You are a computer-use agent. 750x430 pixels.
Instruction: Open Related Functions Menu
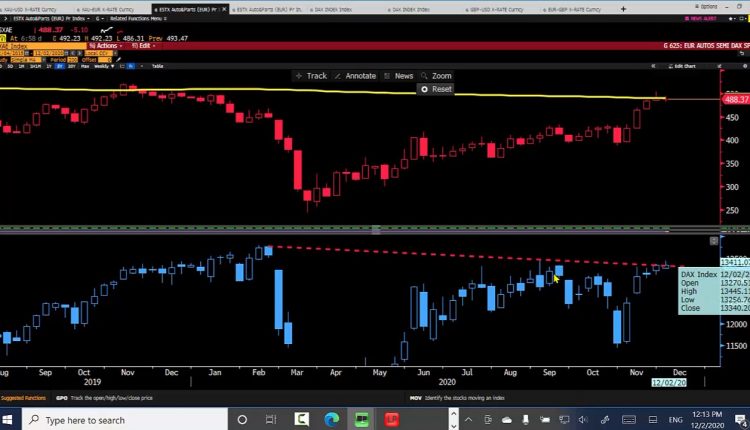138,18
